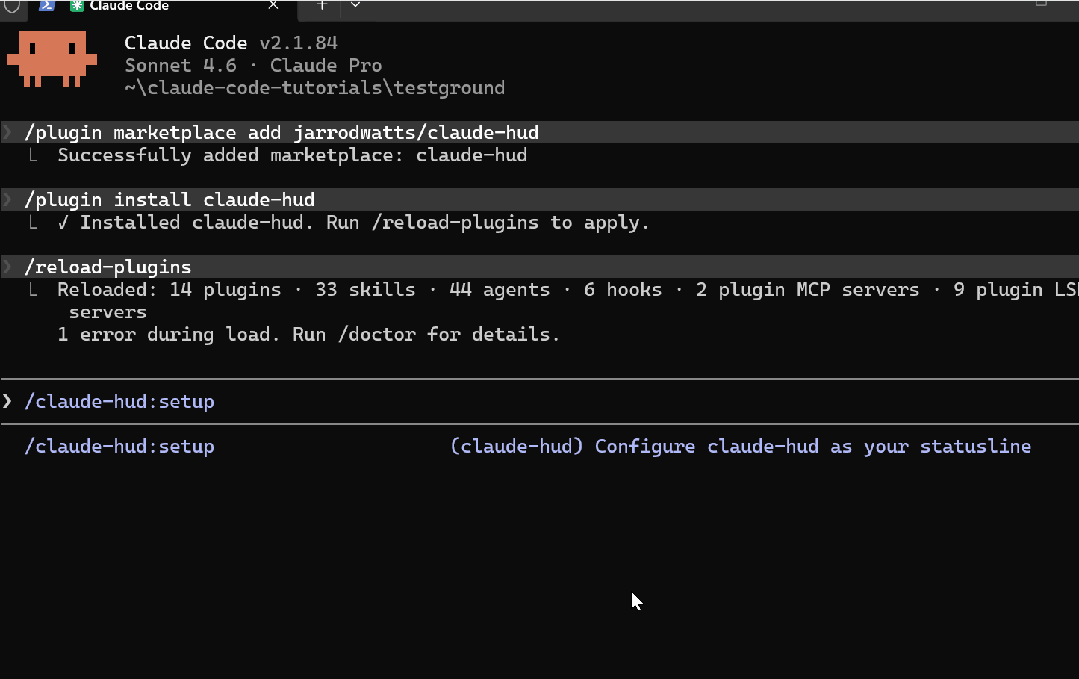Click the chevron beside /reload-plugins command

(x=8, y=267)
